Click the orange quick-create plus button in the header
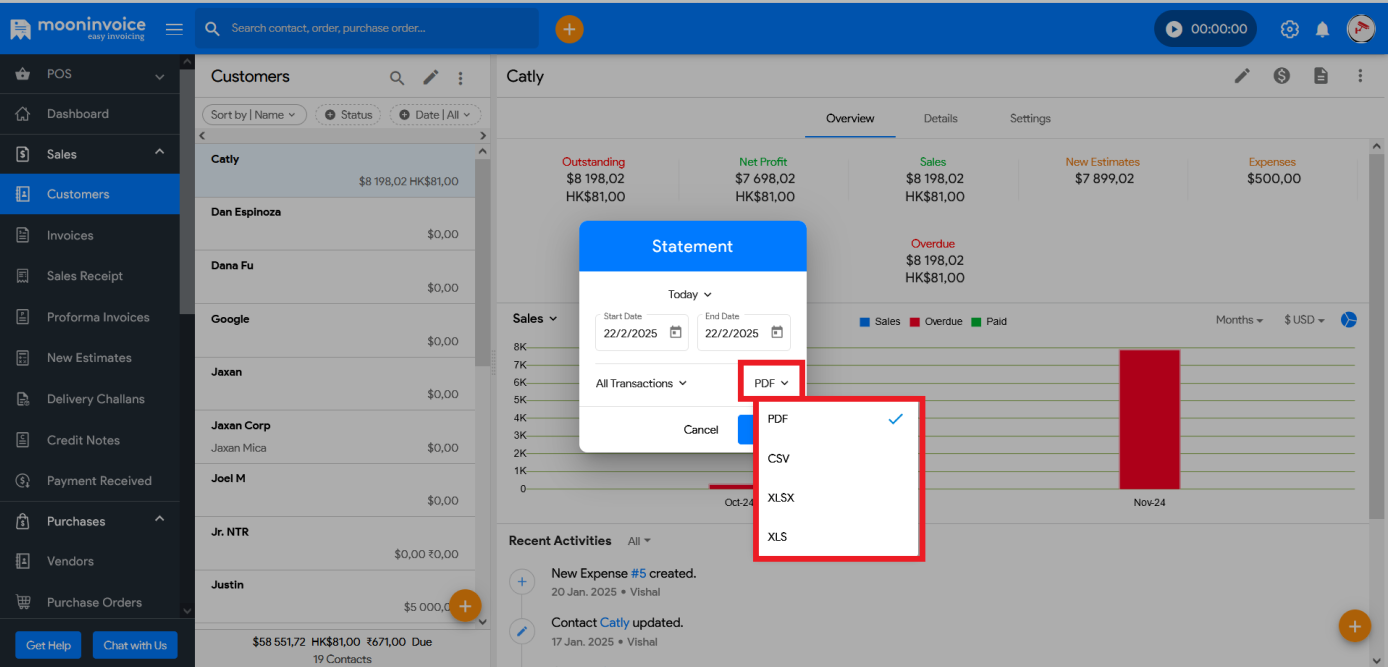The image size is (1388, 667). click(x=569, y=29)
